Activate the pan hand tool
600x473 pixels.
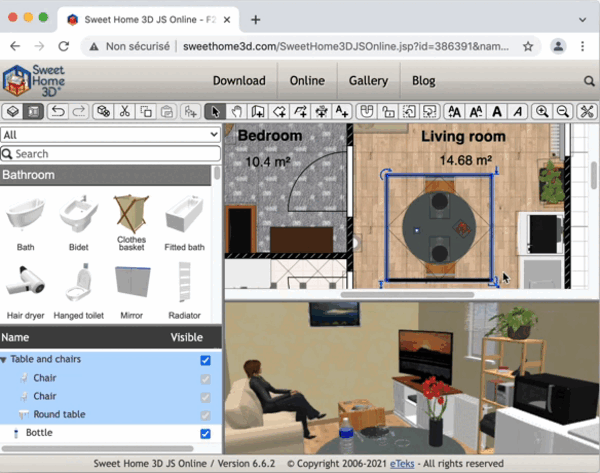236,112
